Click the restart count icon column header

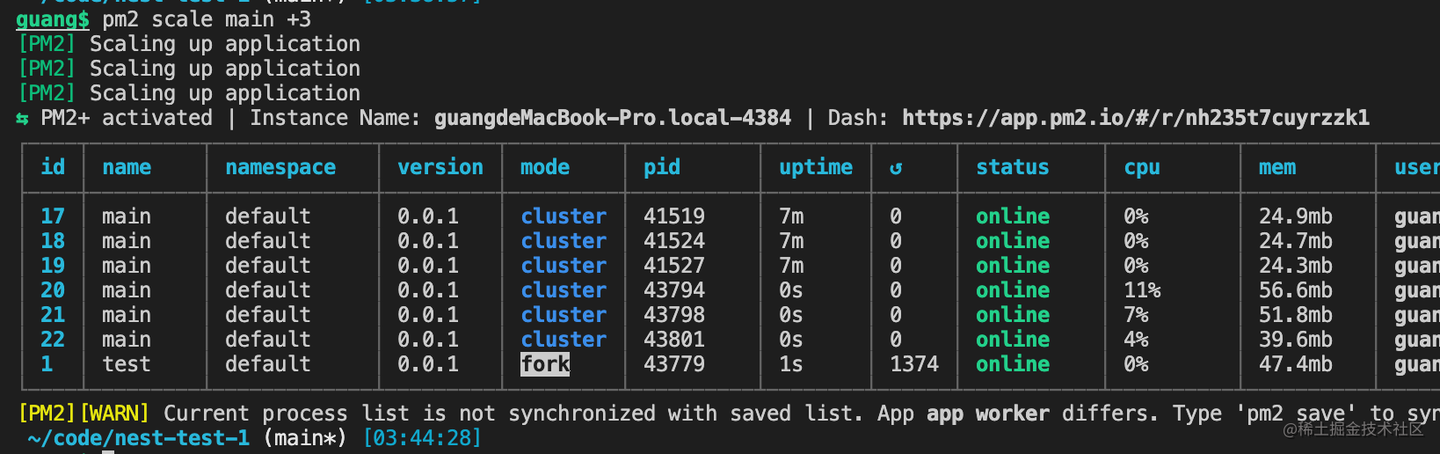[895, 168]
